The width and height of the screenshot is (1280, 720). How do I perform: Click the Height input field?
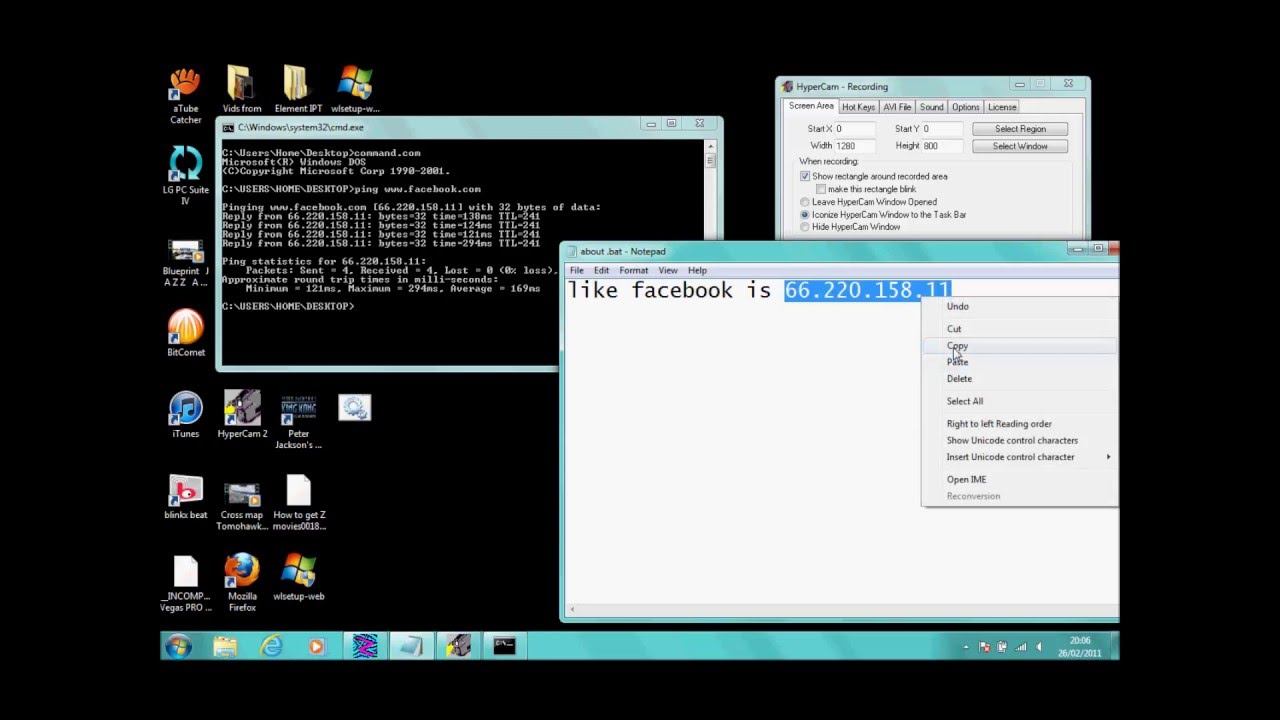(942, 146)
